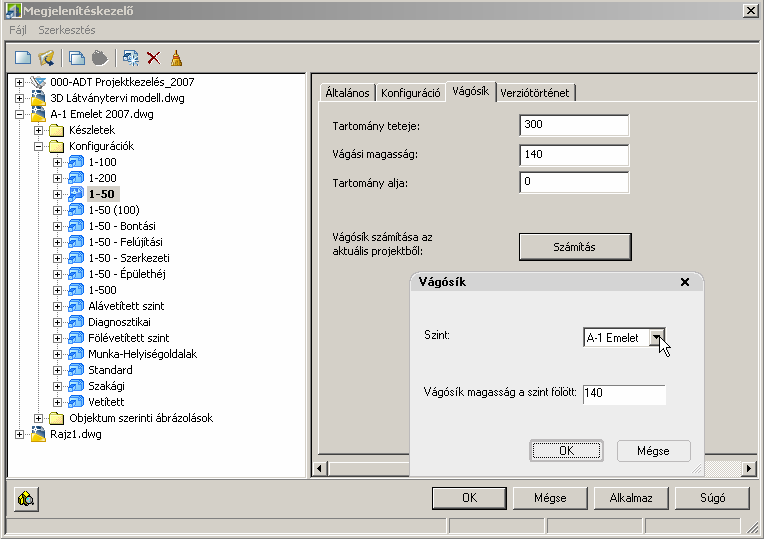Screen dimensions: 764x539
Task: Click the Objektum szerinti ábrázolások folder icon
Action: [x=57, y=418]
